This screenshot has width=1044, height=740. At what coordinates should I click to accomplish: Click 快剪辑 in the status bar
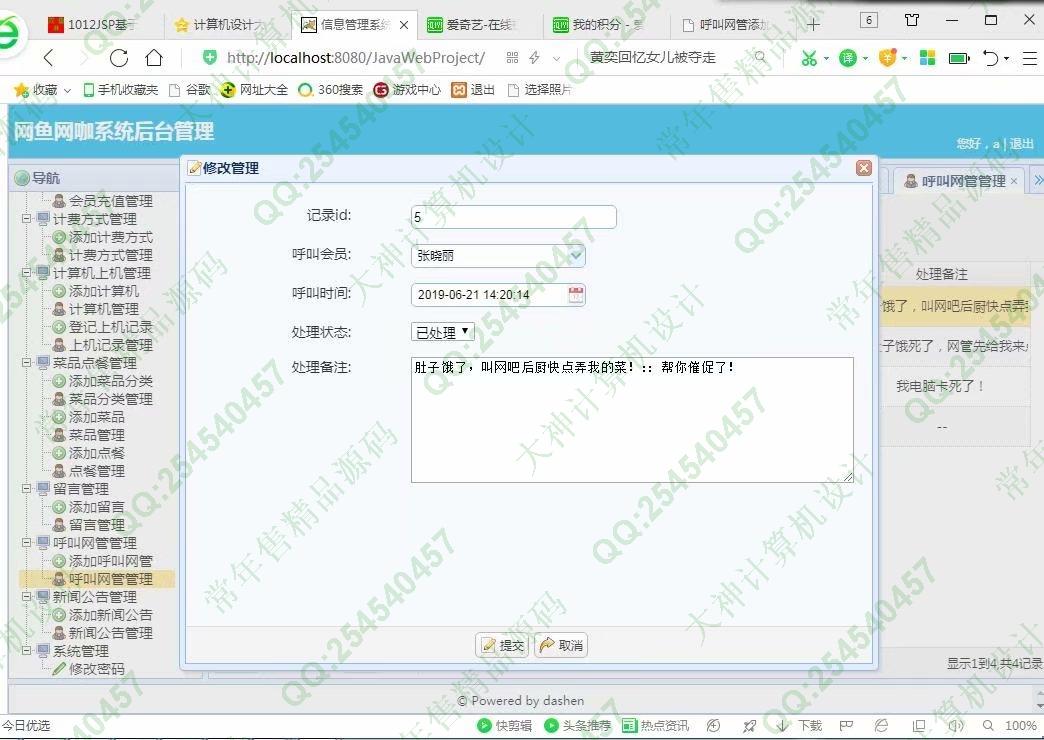[505, 725]
